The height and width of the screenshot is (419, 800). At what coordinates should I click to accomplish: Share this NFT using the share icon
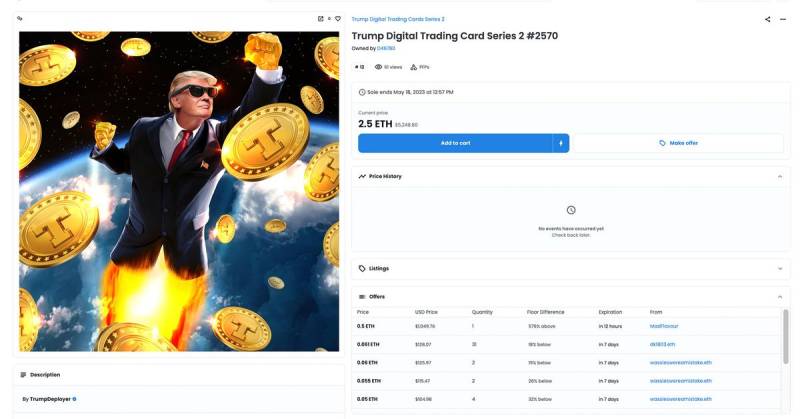(767, 19)
